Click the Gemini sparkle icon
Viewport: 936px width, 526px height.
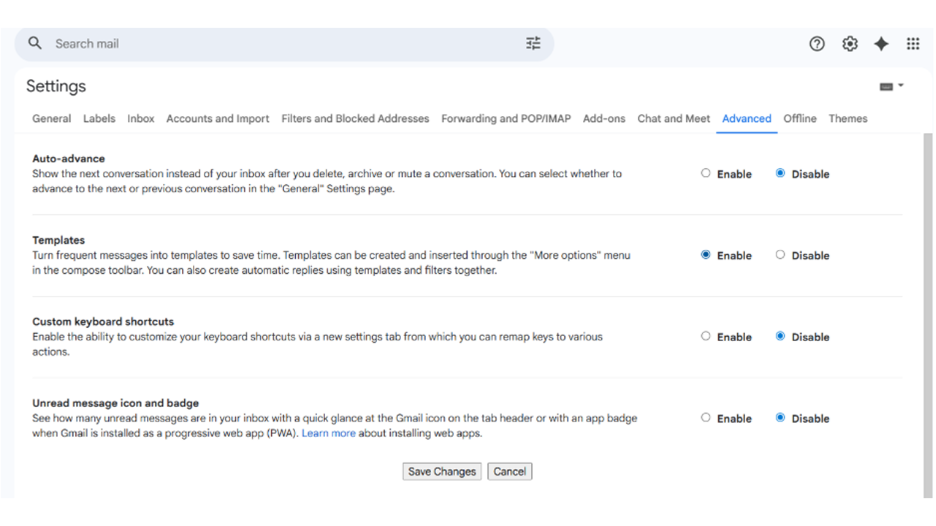(881, 44)
